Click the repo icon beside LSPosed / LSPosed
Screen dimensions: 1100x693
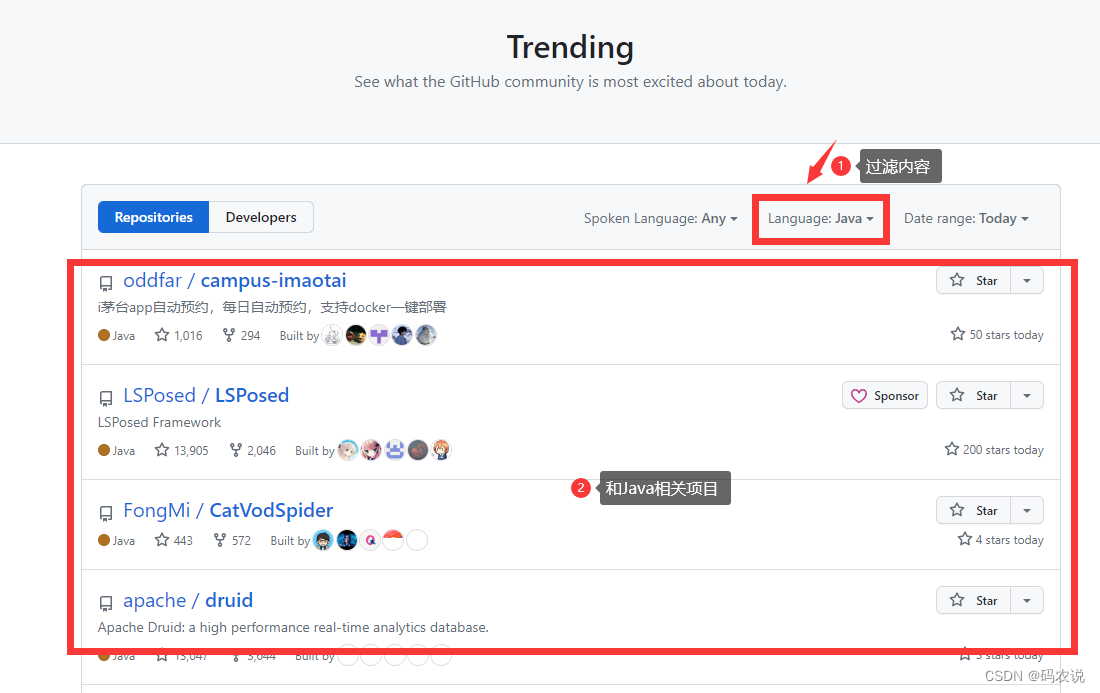pos(106,398)
